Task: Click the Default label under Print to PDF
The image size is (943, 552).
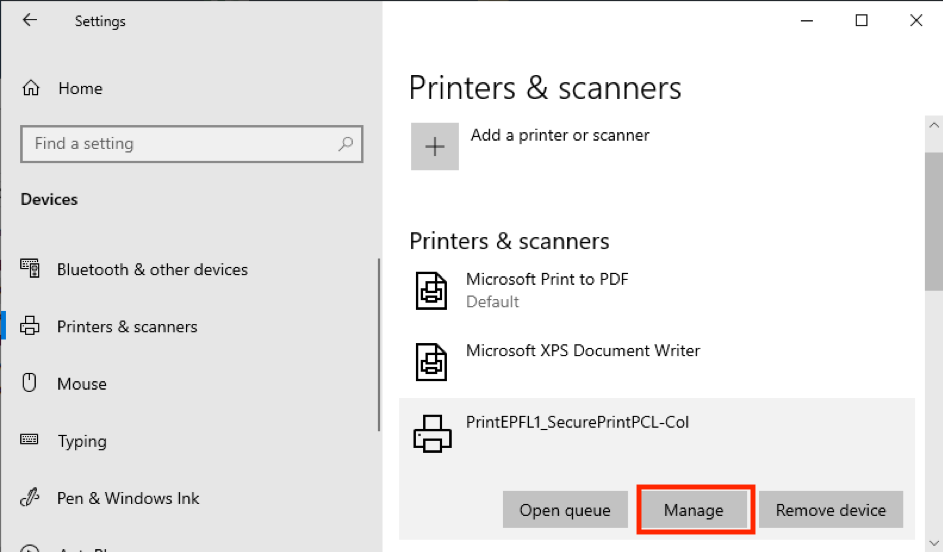Action: pos(493,302)
